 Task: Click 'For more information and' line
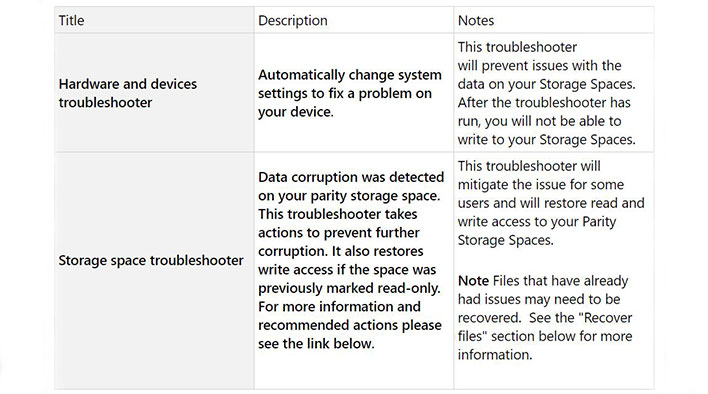(x=339, y=306)
